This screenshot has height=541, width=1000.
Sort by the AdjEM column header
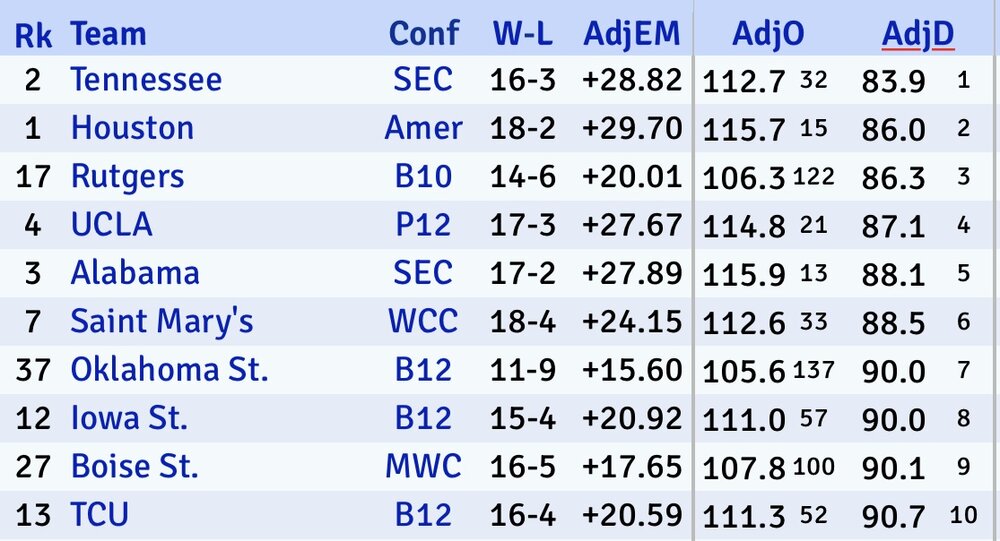631,34
